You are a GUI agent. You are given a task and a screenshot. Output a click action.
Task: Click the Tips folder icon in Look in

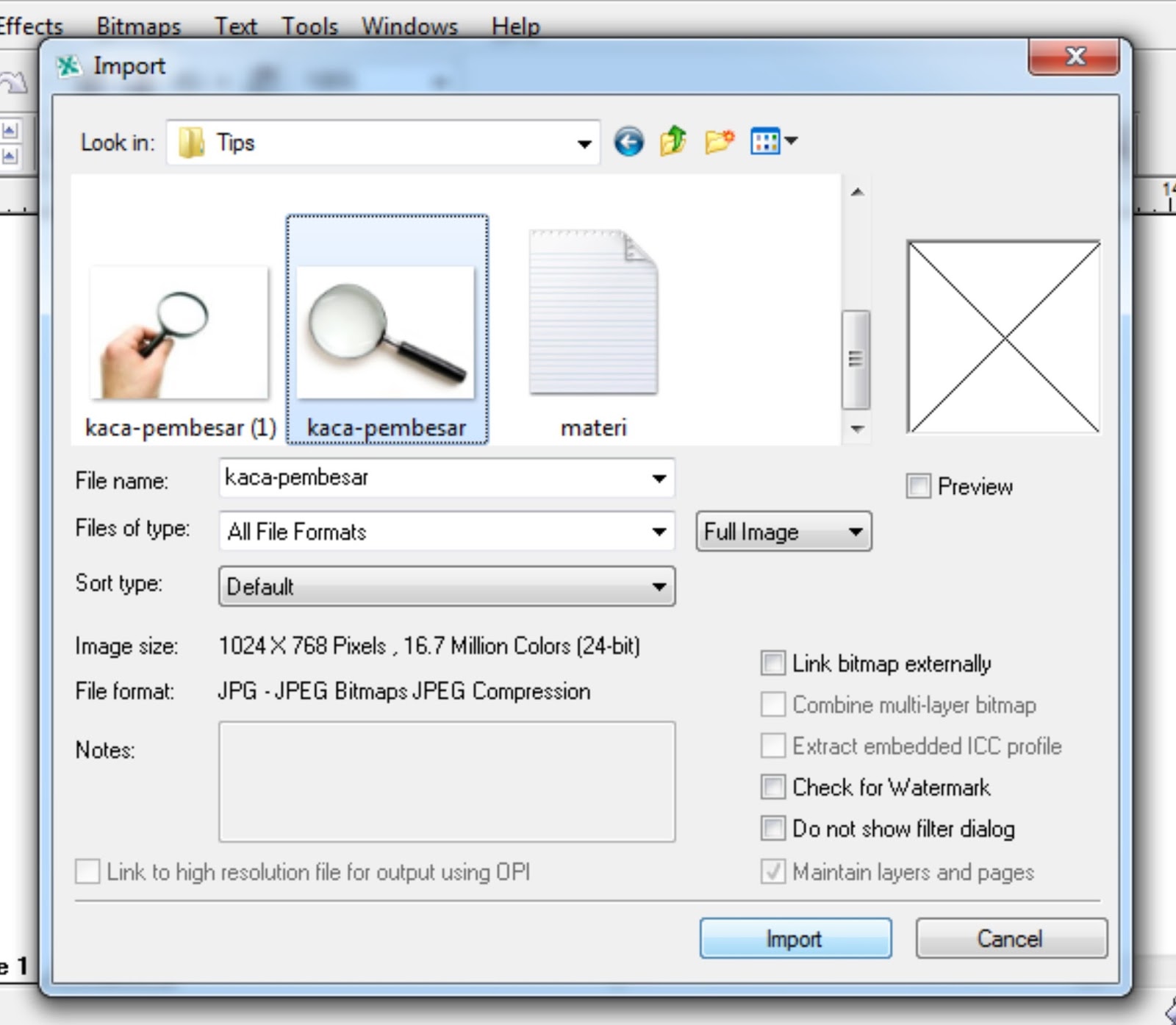tap(190, 142)
